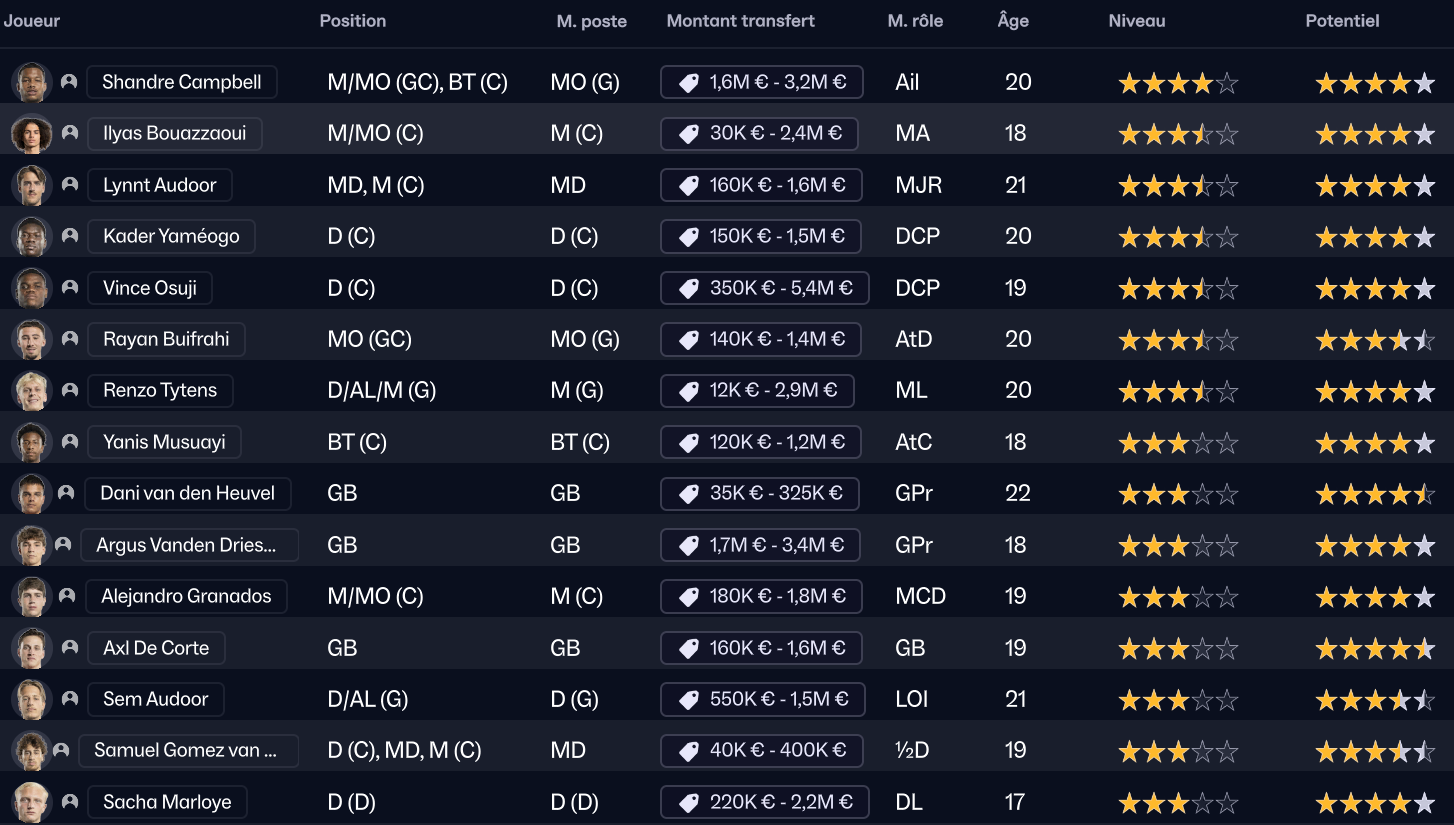Viewport: 1454px width, 825px height.
Task: Click the Montant transfert column header
Action: (740, 21)
